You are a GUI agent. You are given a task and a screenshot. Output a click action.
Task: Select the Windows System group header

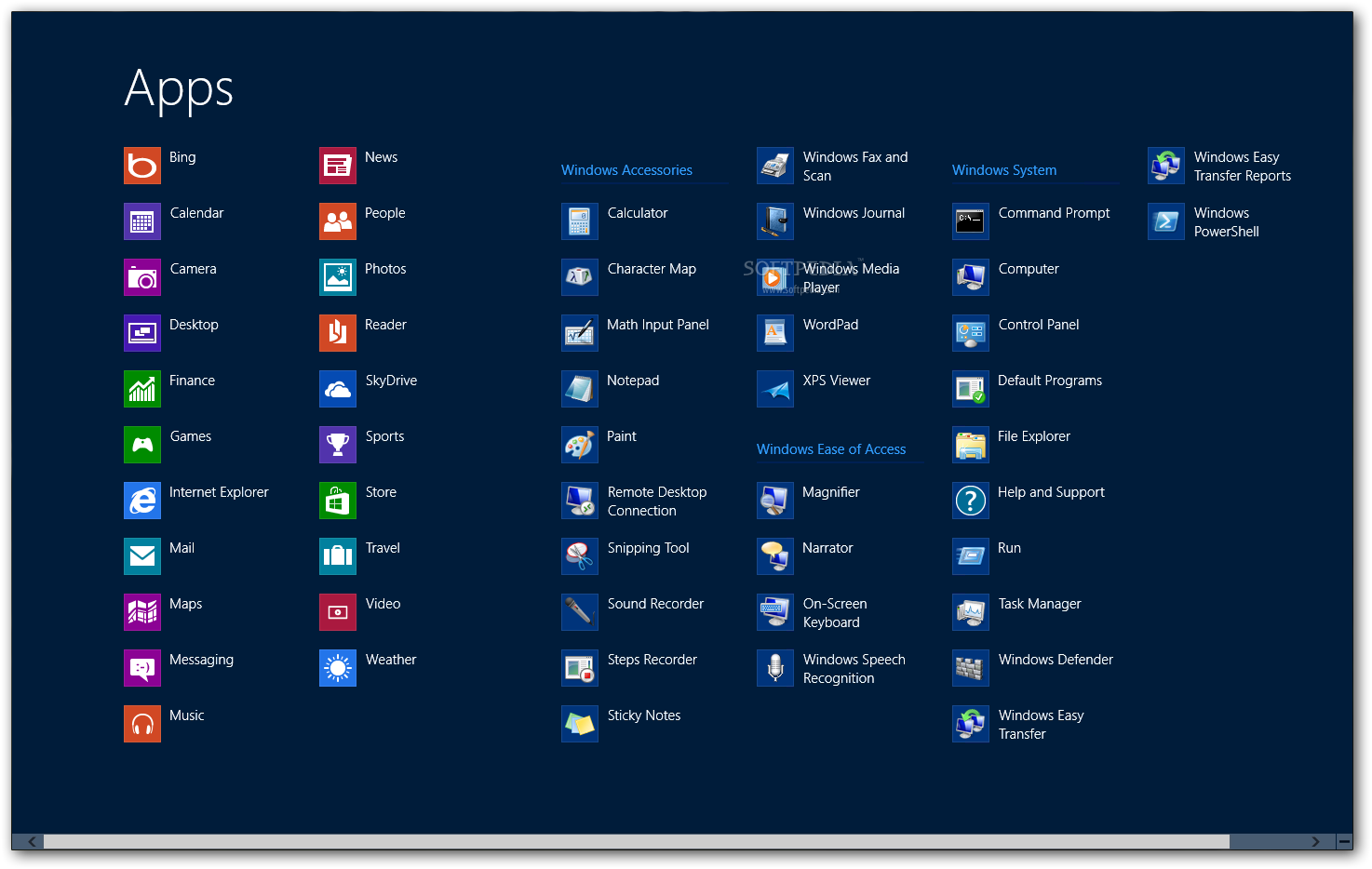tap(1004, 170)
